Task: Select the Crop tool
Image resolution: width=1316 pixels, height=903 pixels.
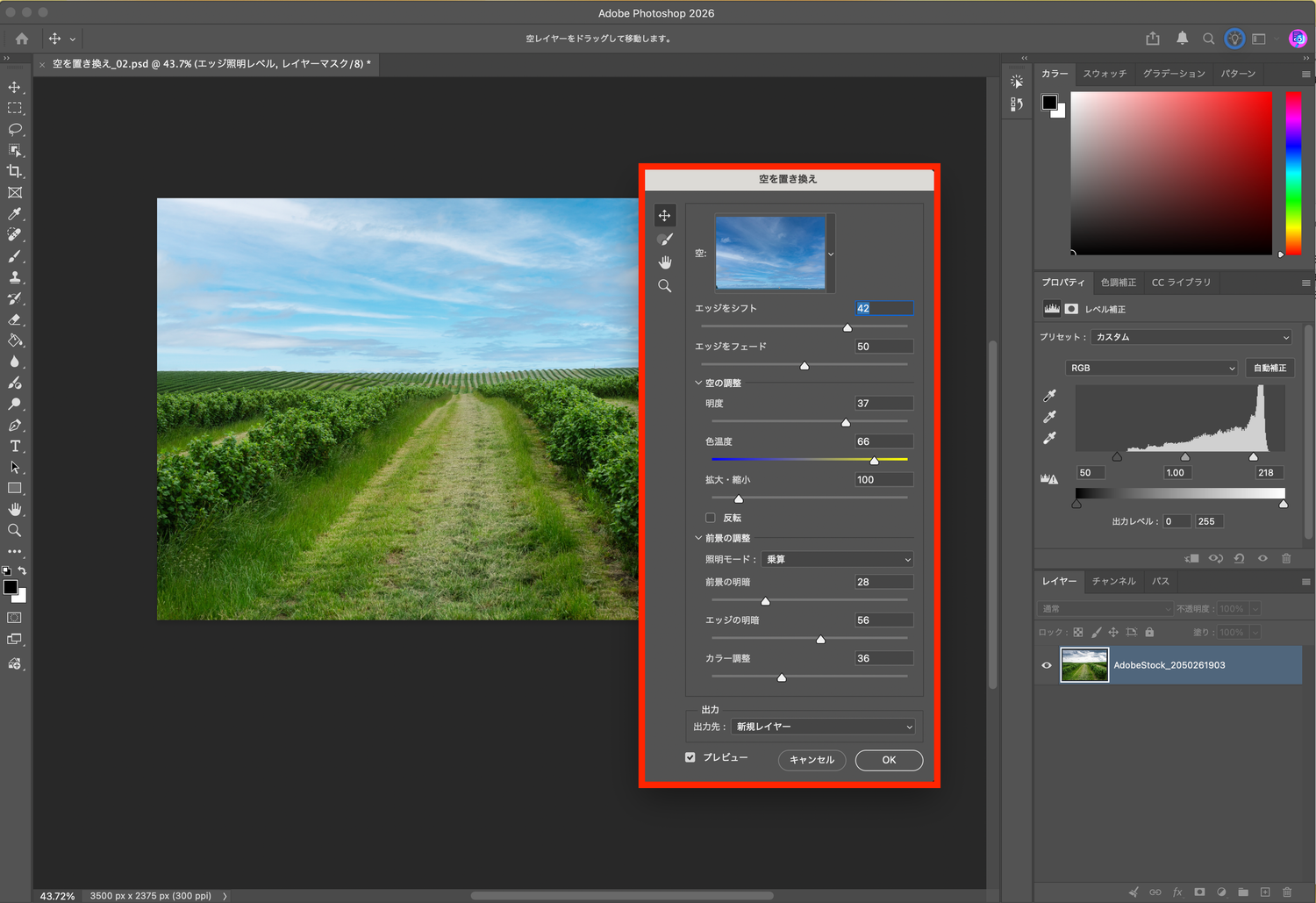Action: tap(15, 172)
